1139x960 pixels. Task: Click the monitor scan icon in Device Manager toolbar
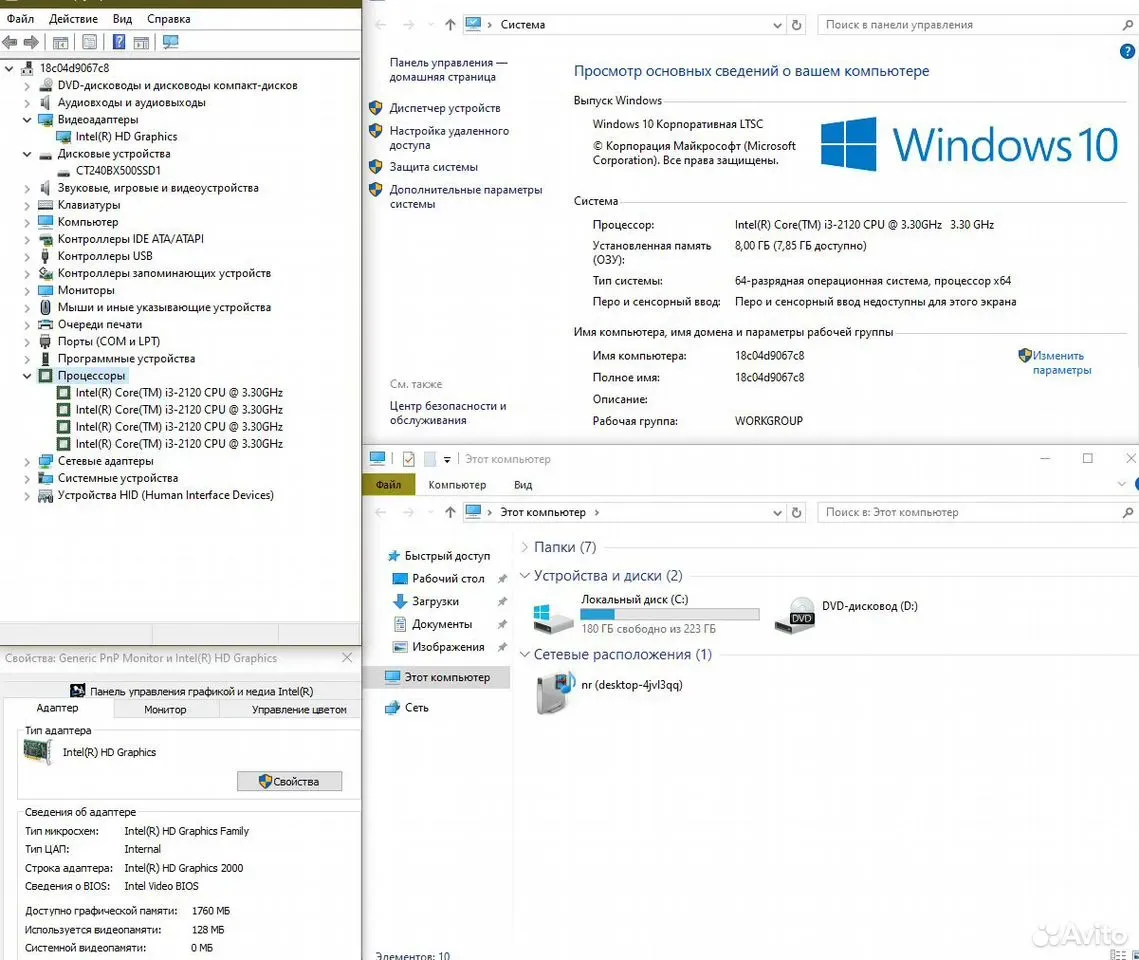pos(171,42)
